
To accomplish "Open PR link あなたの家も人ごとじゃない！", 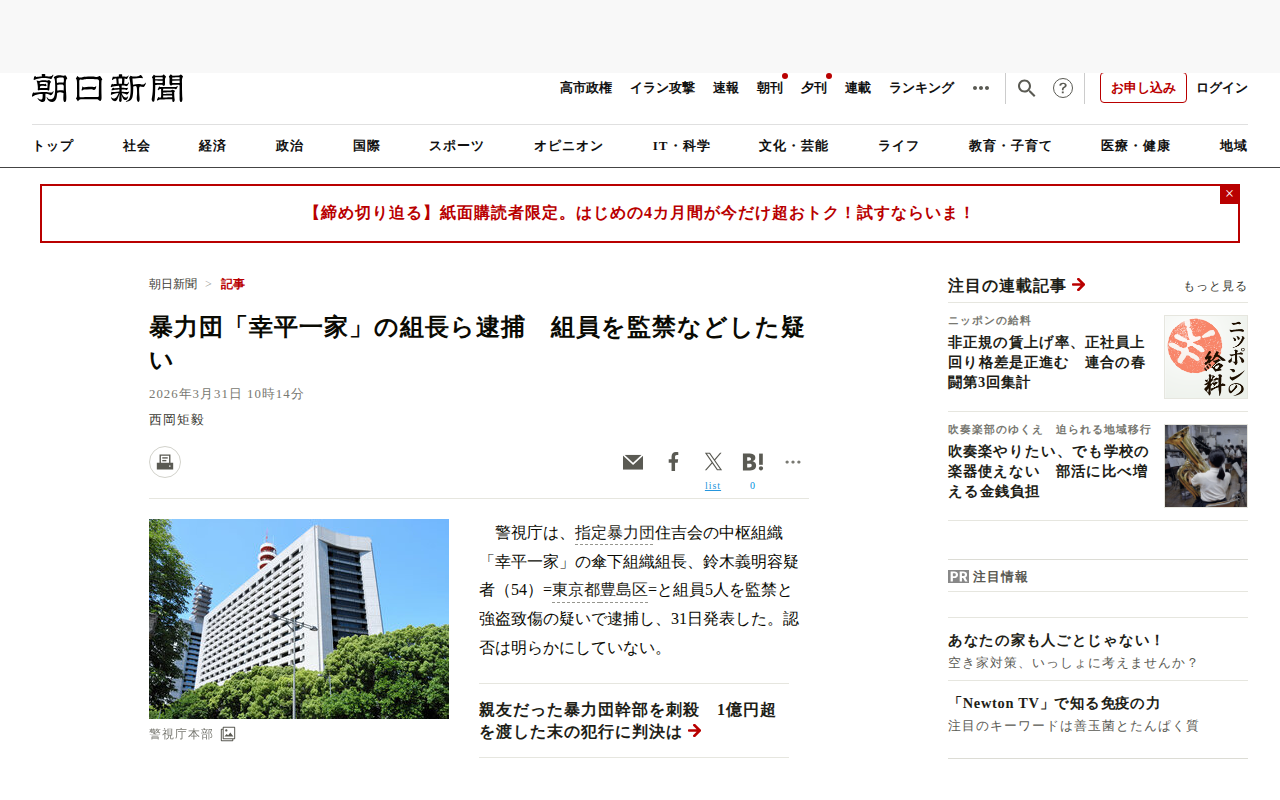I will point(1056,641).
